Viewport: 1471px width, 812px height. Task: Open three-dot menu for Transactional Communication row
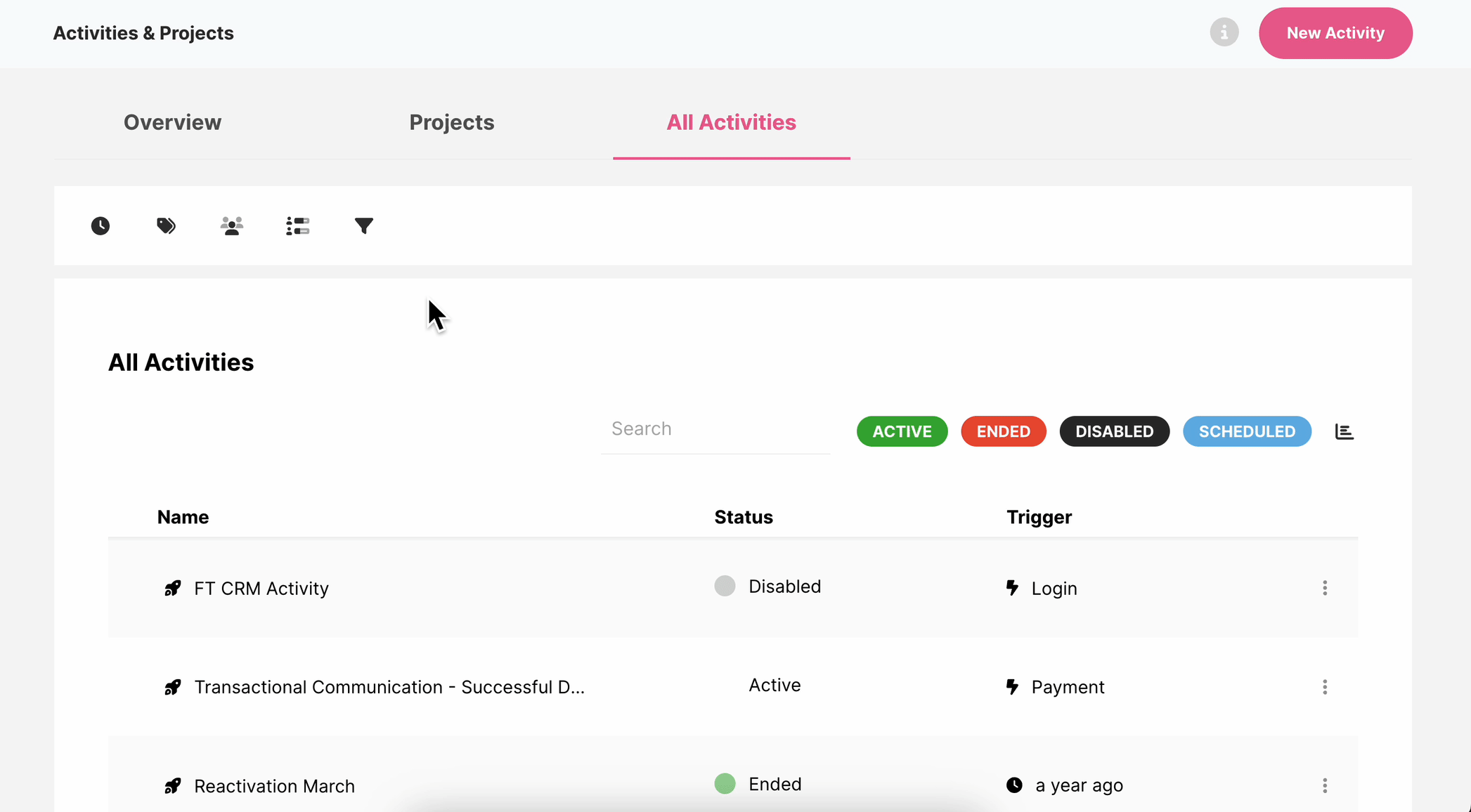1325,687
